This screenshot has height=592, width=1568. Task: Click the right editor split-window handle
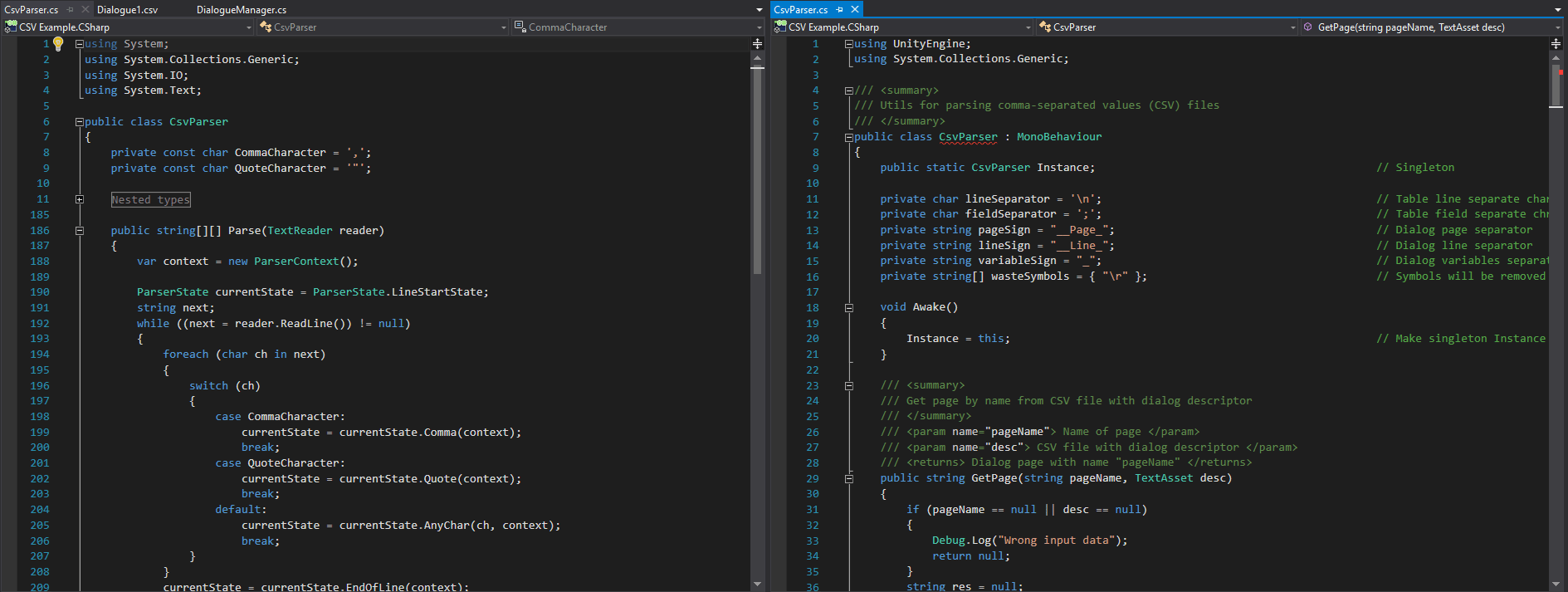coord(1556,43)
